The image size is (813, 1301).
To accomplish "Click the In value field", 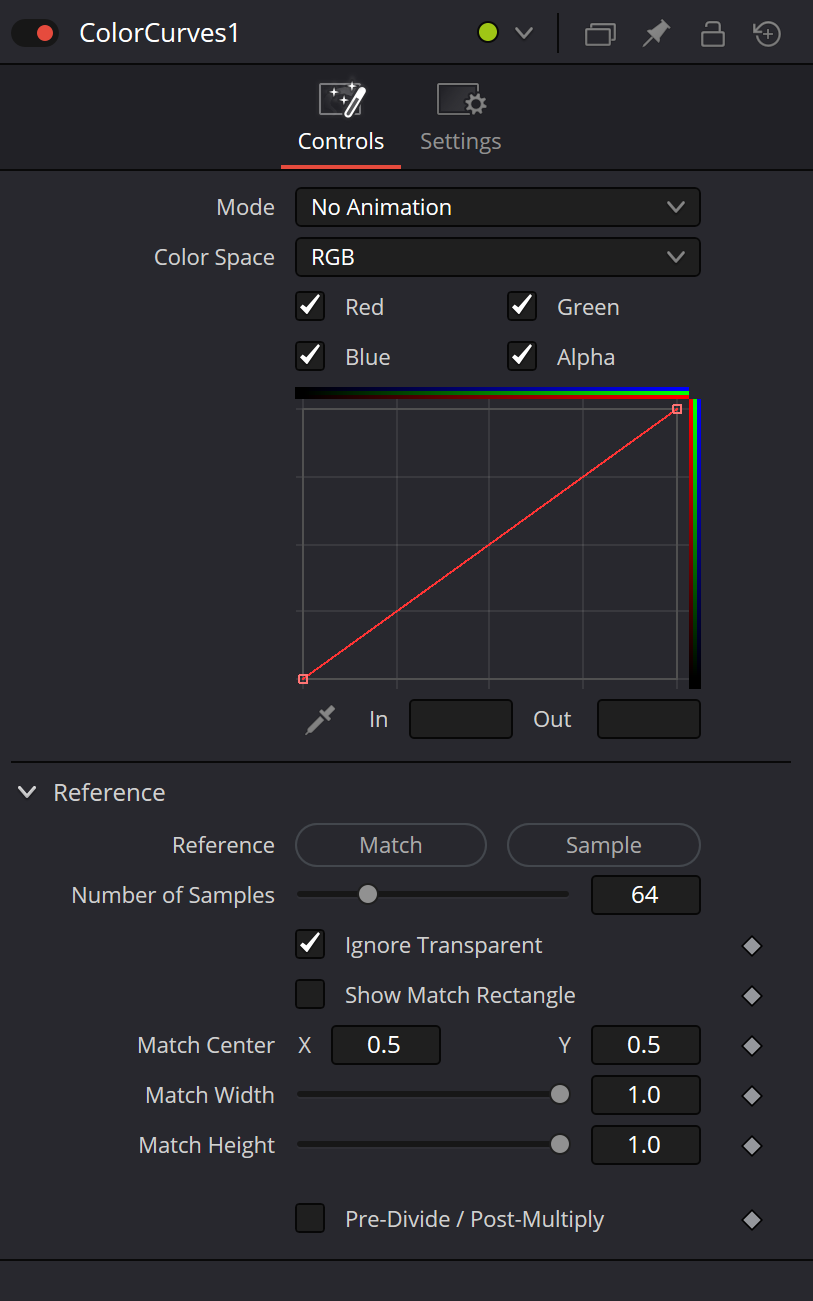I will click(x=461, y=719).
